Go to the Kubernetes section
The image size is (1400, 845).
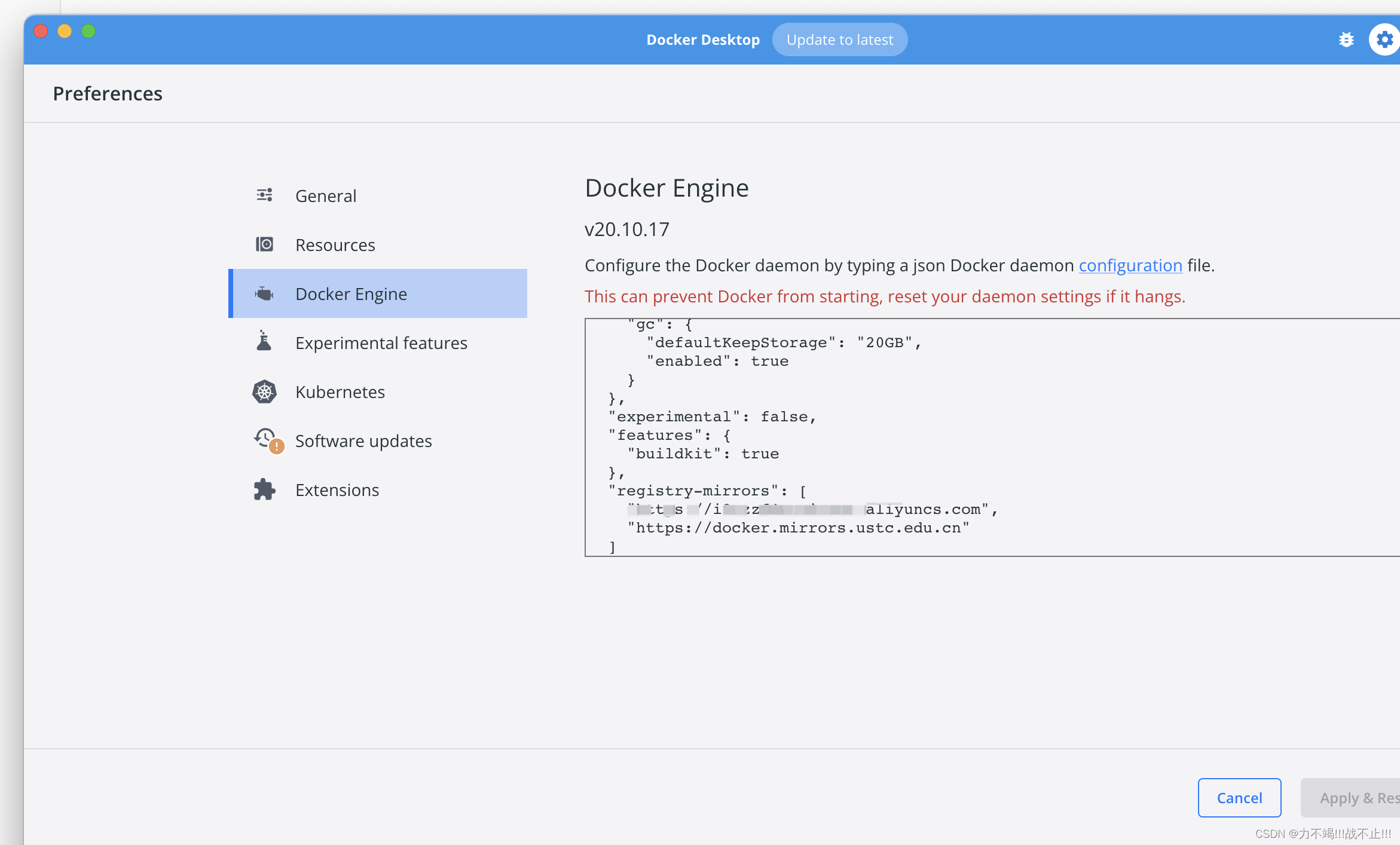click(378, 391)
